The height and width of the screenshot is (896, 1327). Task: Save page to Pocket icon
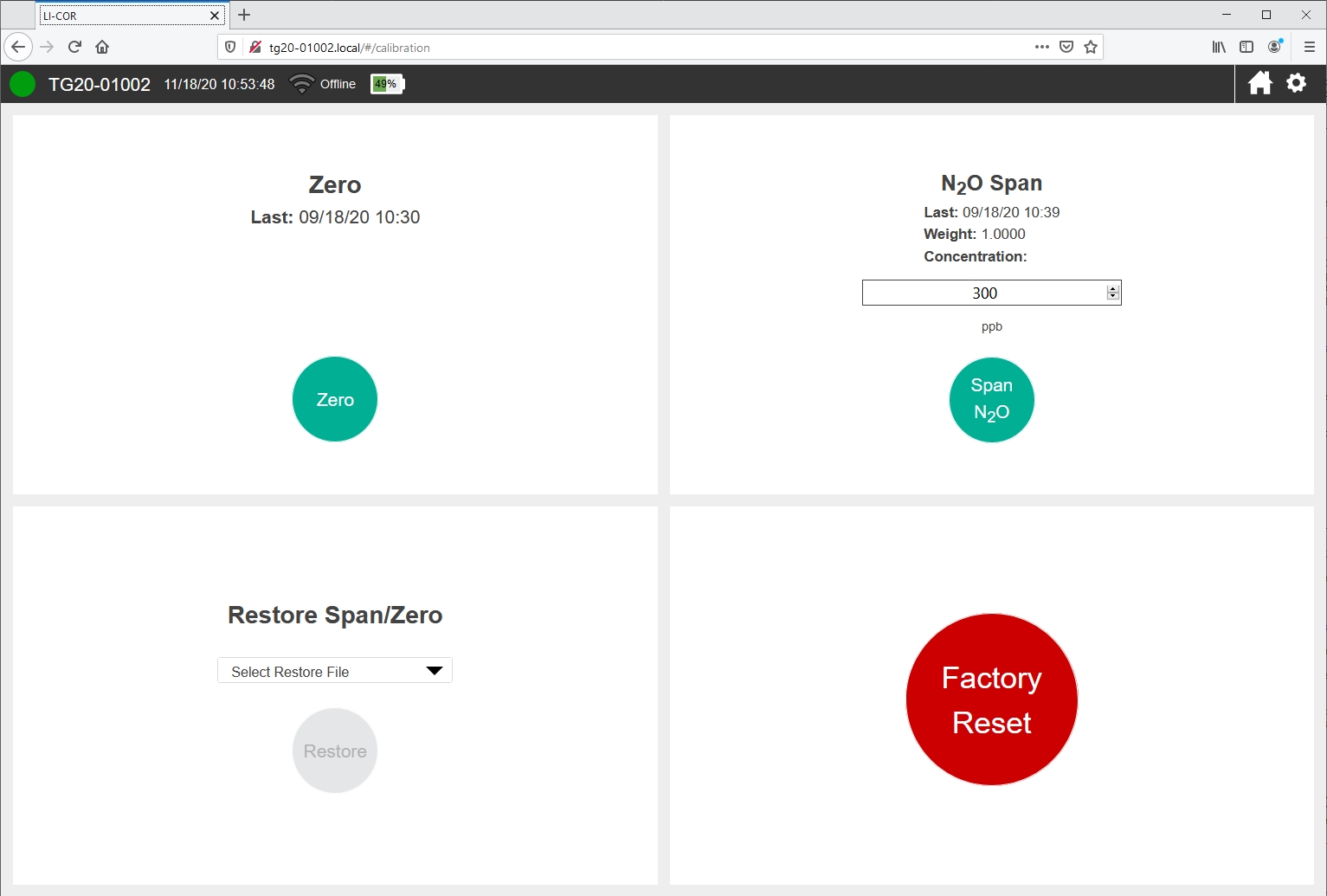[x=1066, y=47]
